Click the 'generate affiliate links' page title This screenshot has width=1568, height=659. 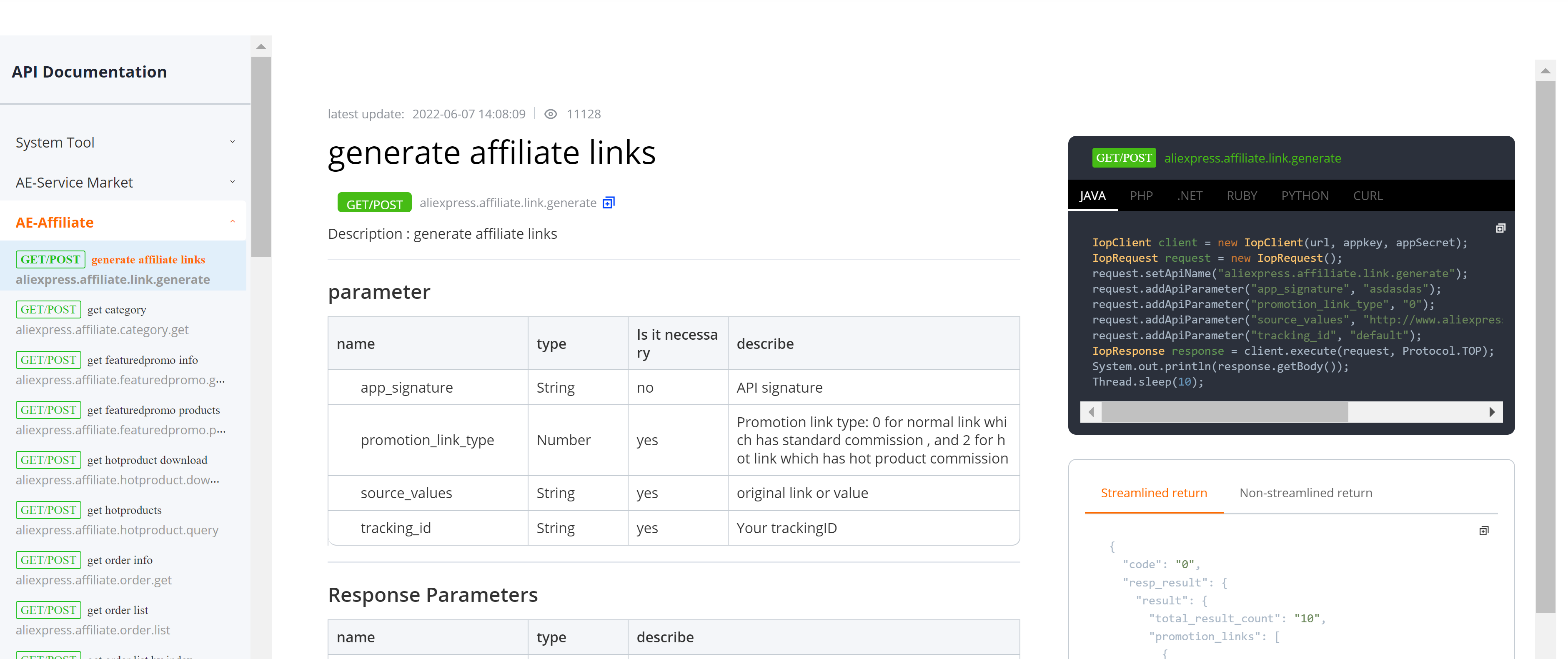coord(492,152)
